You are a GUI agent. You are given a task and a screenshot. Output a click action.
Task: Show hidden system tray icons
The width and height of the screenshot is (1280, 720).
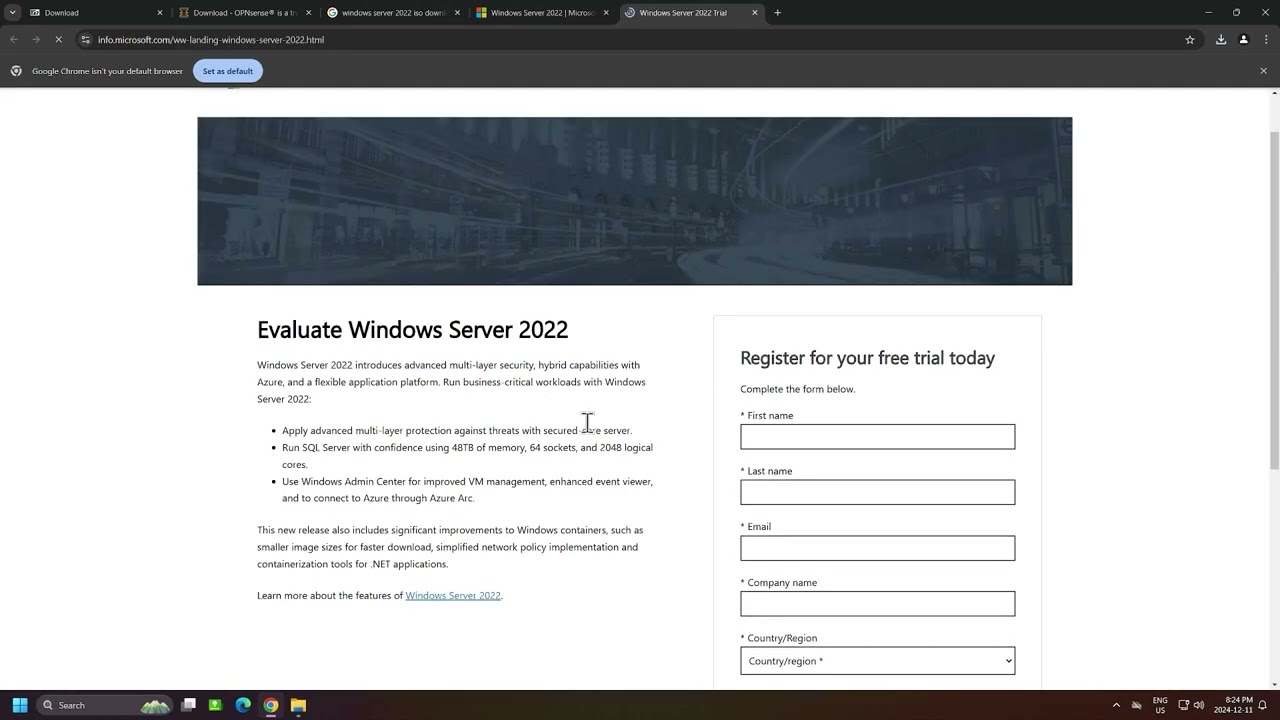(x=1116, y=705)
